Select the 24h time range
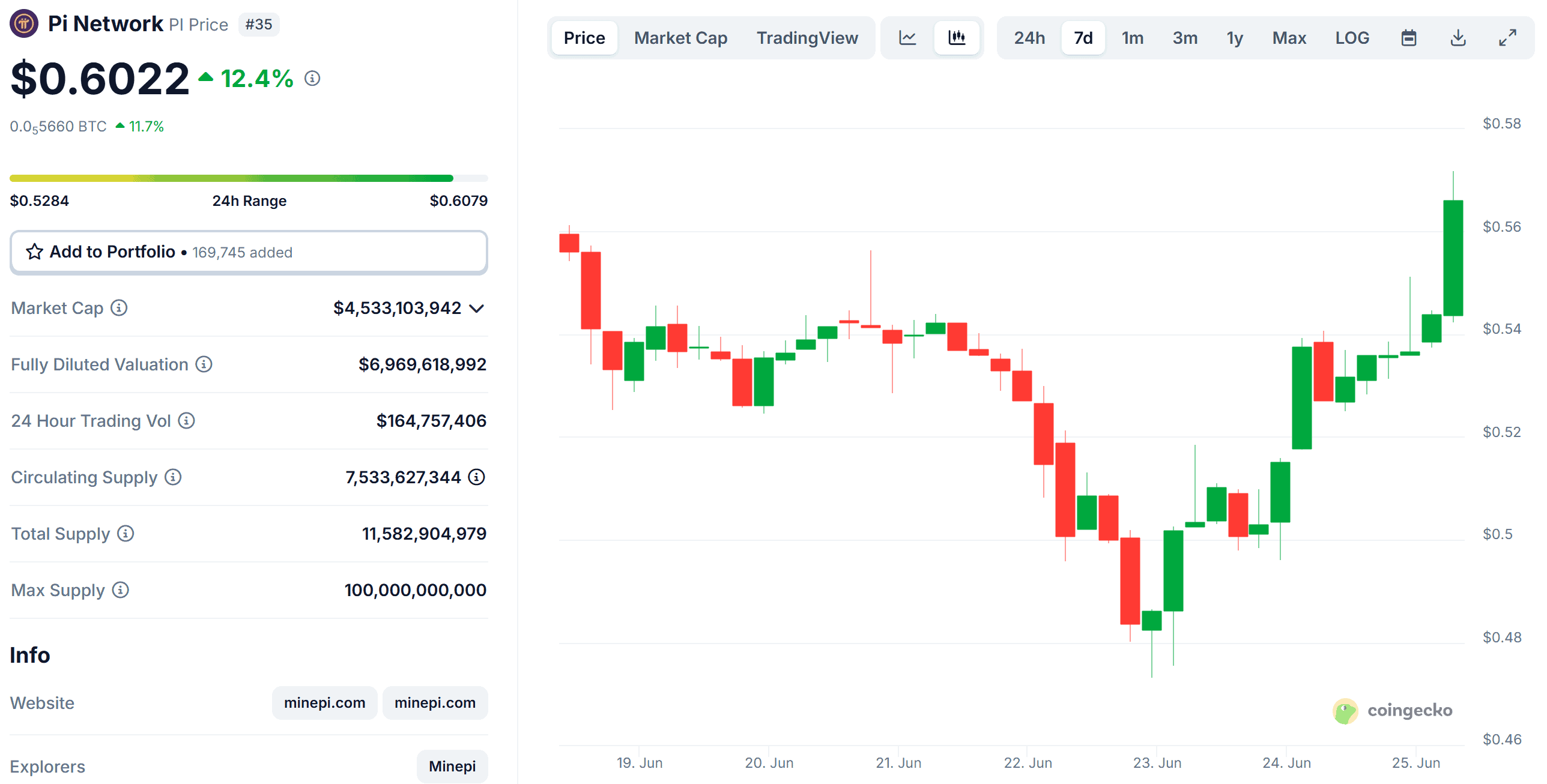The height and width of the screenshot is (784, 1547). [x=1029, y=38]
